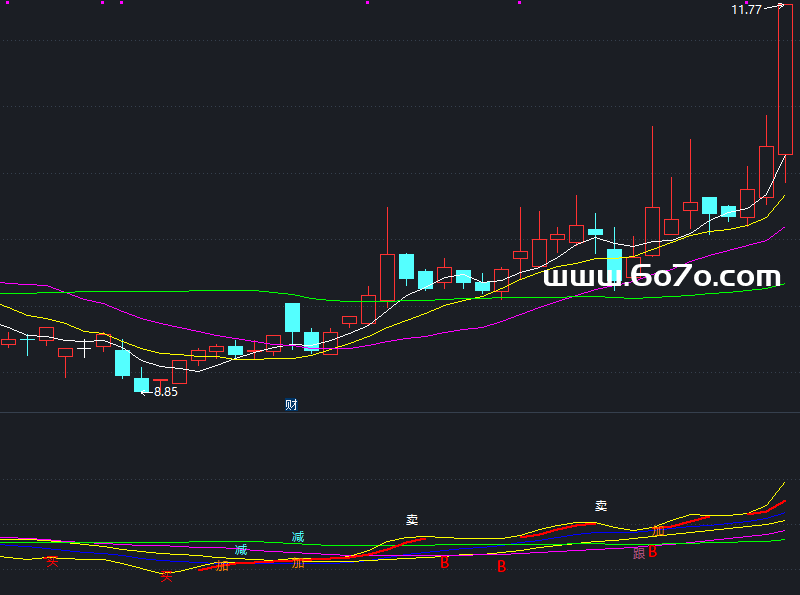Click the leftmost orange 加 signal
800x595 pixels.
(222, 566)
